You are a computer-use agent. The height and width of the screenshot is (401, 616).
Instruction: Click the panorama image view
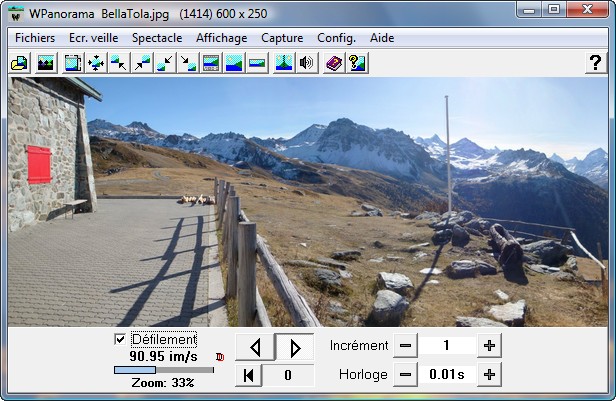[308, 202]
